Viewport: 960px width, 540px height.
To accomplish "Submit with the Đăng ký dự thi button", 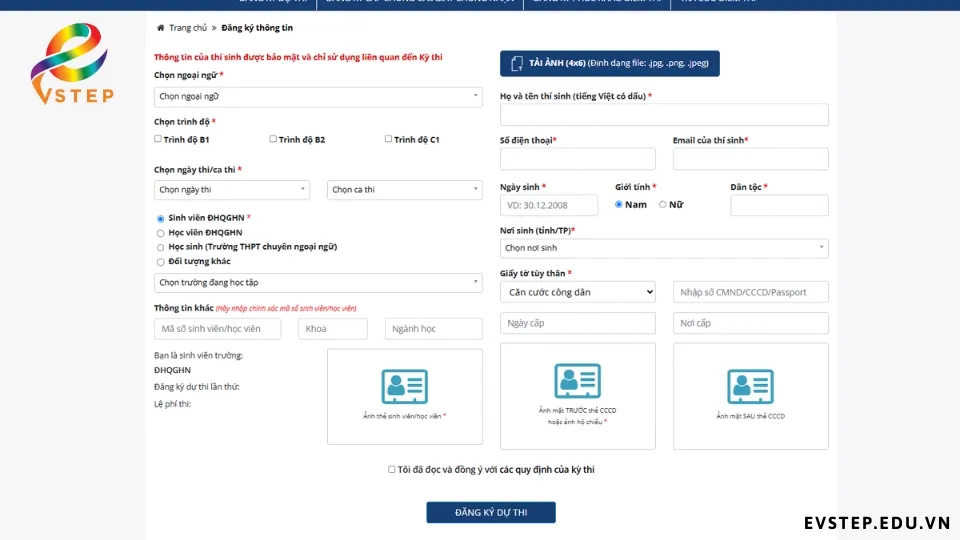I will point(491,512).
